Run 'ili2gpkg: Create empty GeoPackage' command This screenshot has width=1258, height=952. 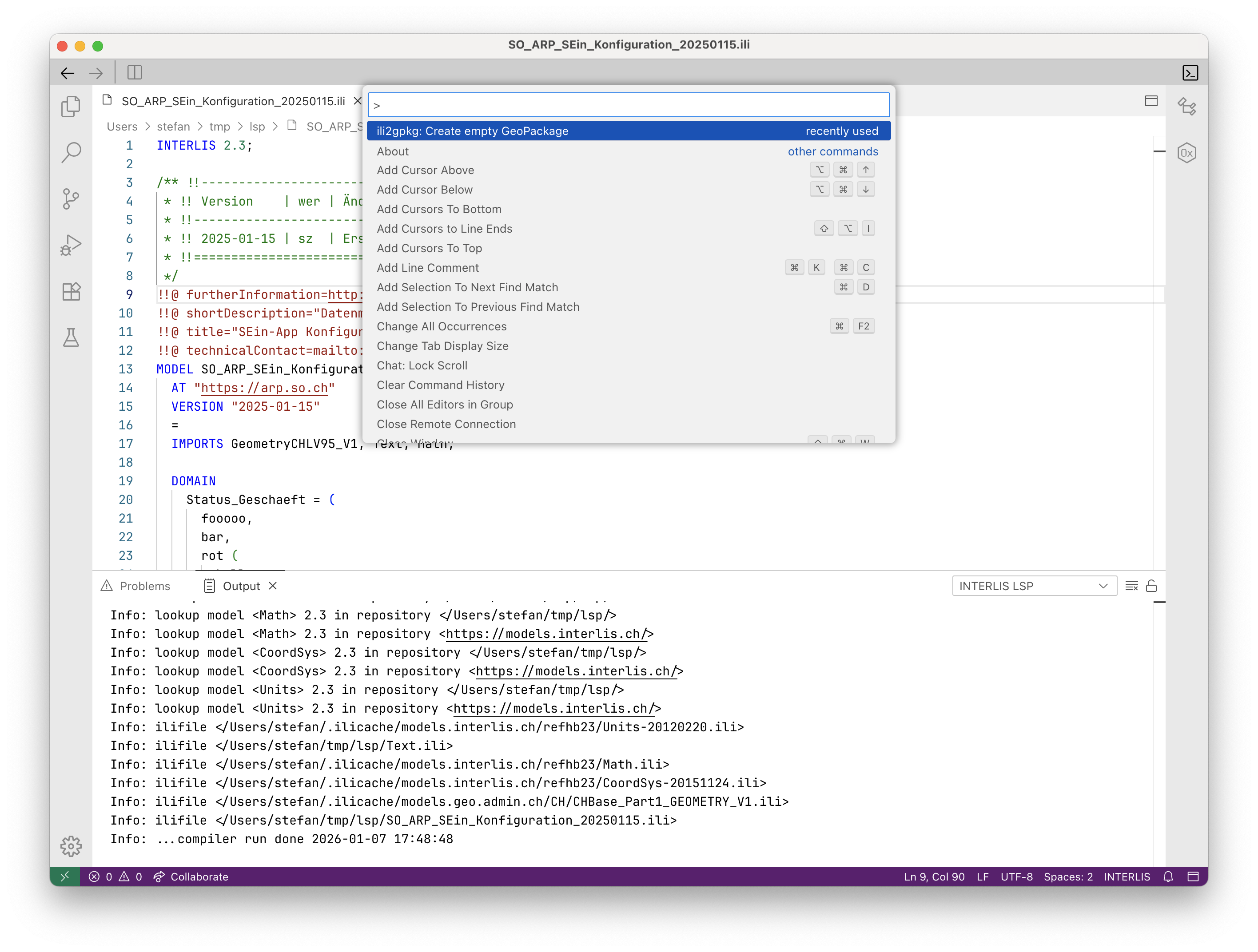pos(472,131)
